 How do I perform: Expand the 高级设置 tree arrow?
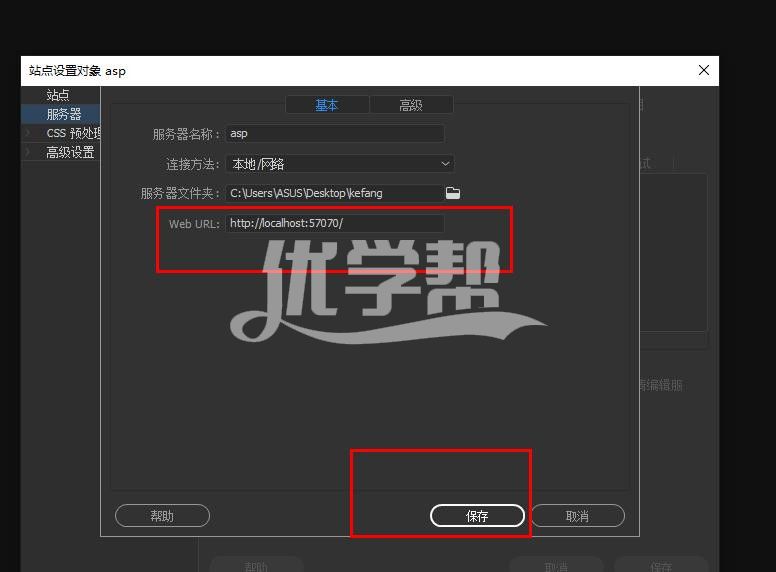coord(28,152)
